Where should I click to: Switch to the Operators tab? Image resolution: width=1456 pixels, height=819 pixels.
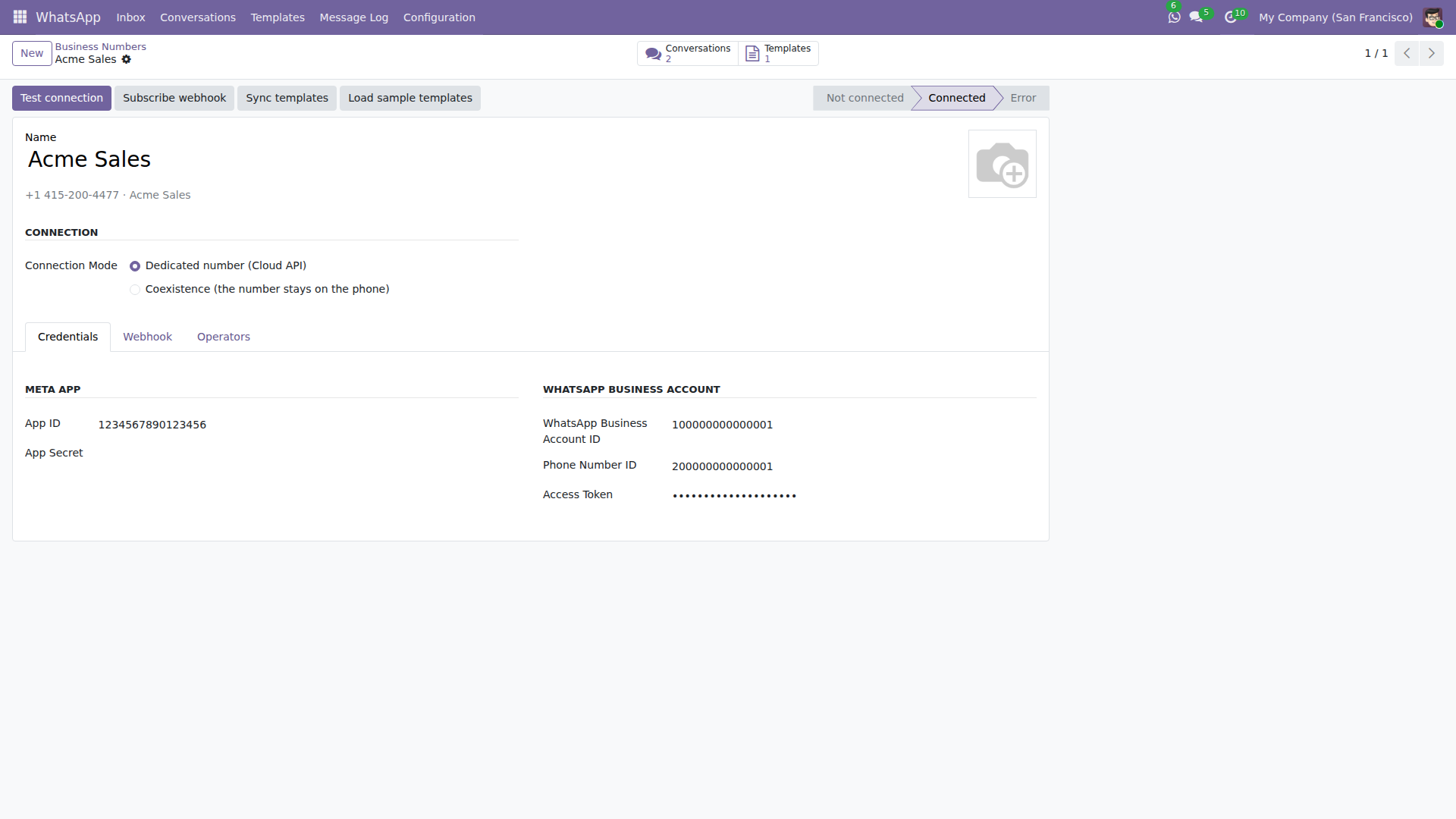pos(224,337)
